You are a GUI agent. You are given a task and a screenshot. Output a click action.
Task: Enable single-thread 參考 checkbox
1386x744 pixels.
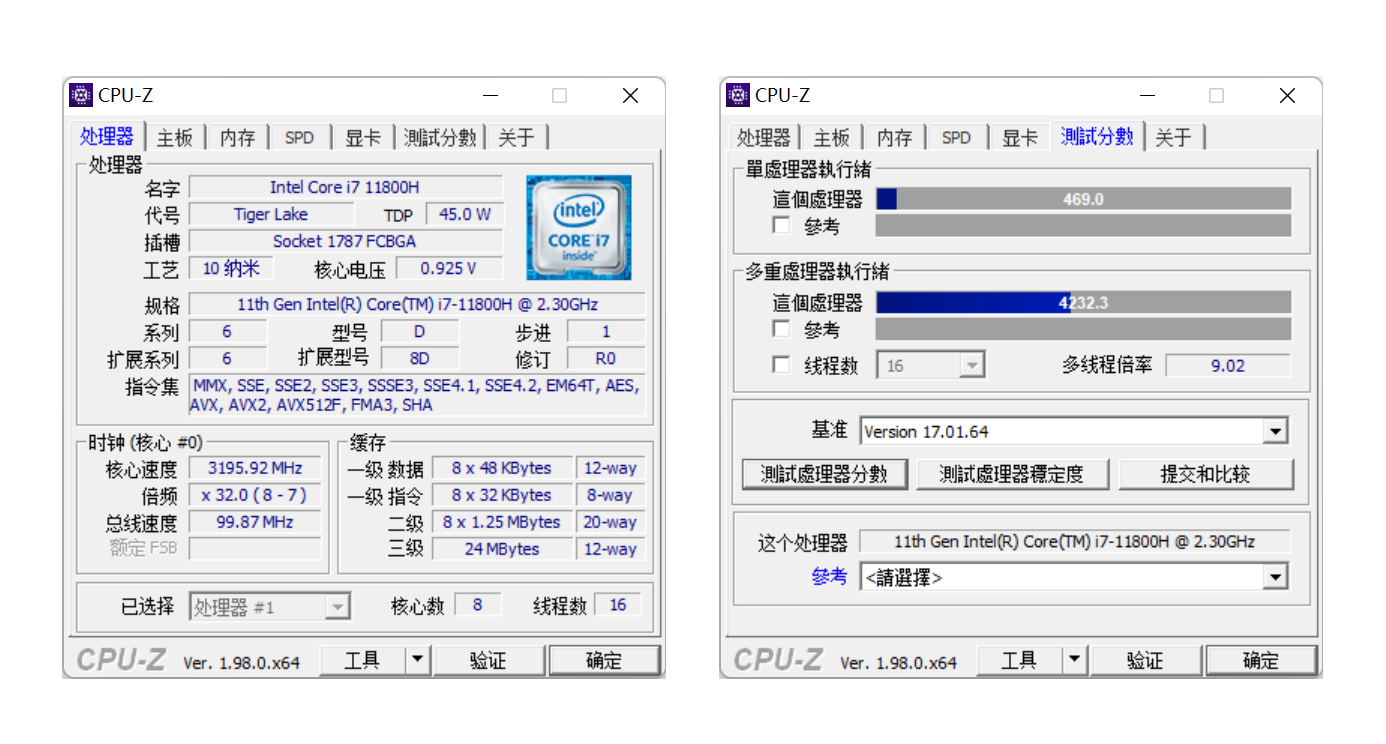pos(782,225)
